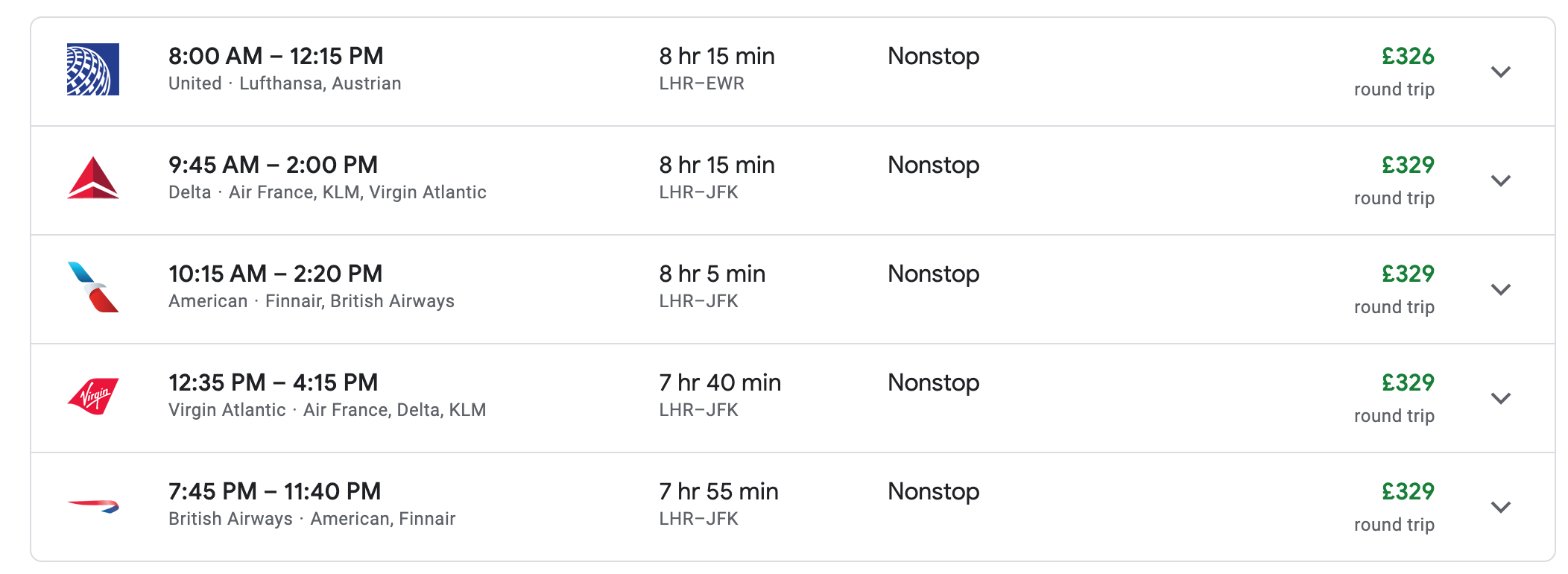Pick the 12:35 PM – 4:15 PM flight
Viewport: 1568px width, 574px height.
click(x=273, y=382)
